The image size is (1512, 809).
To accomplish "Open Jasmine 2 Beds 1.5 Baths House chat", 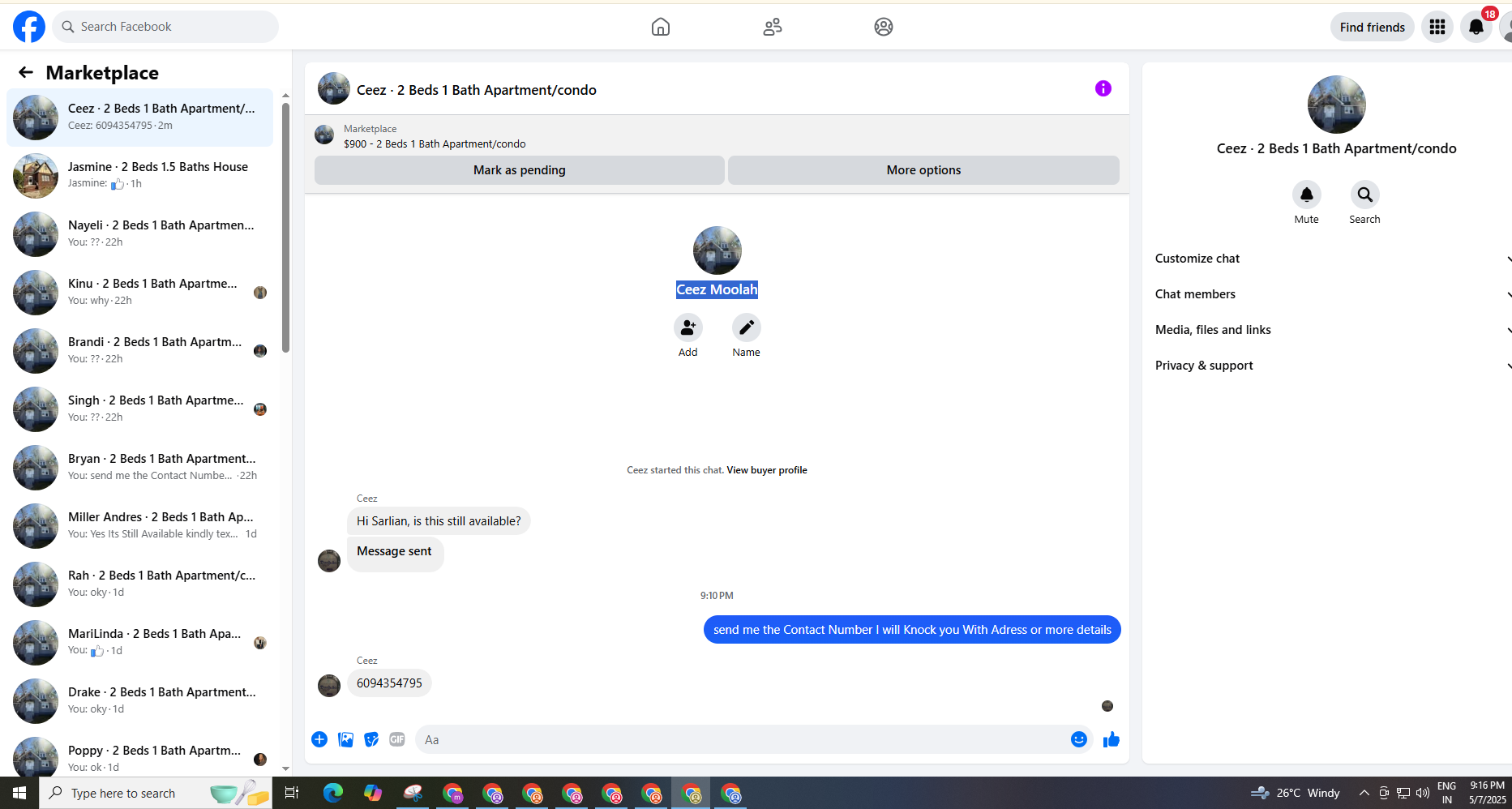I will coord(139,176).
